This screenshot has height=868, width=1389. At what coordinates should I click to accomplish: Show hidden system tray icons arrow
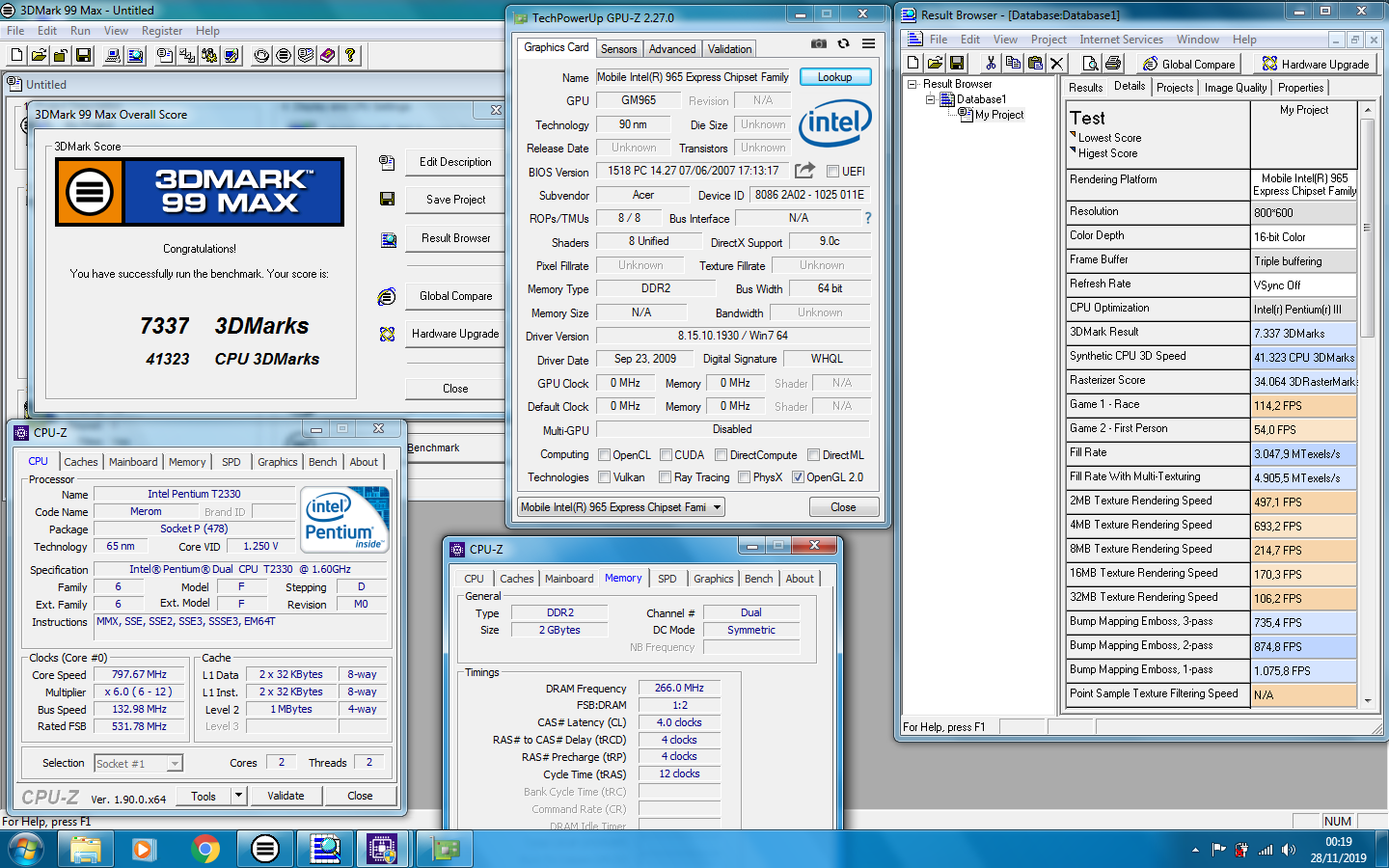click(1195, 850)
